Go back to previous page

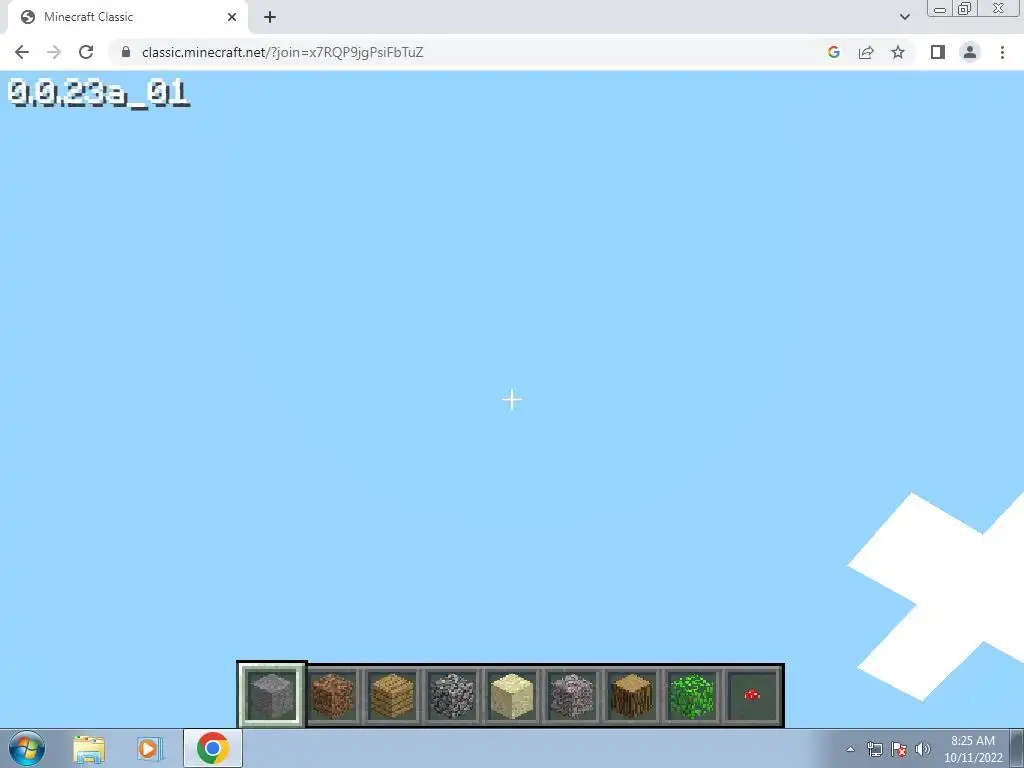click(22, 52)
